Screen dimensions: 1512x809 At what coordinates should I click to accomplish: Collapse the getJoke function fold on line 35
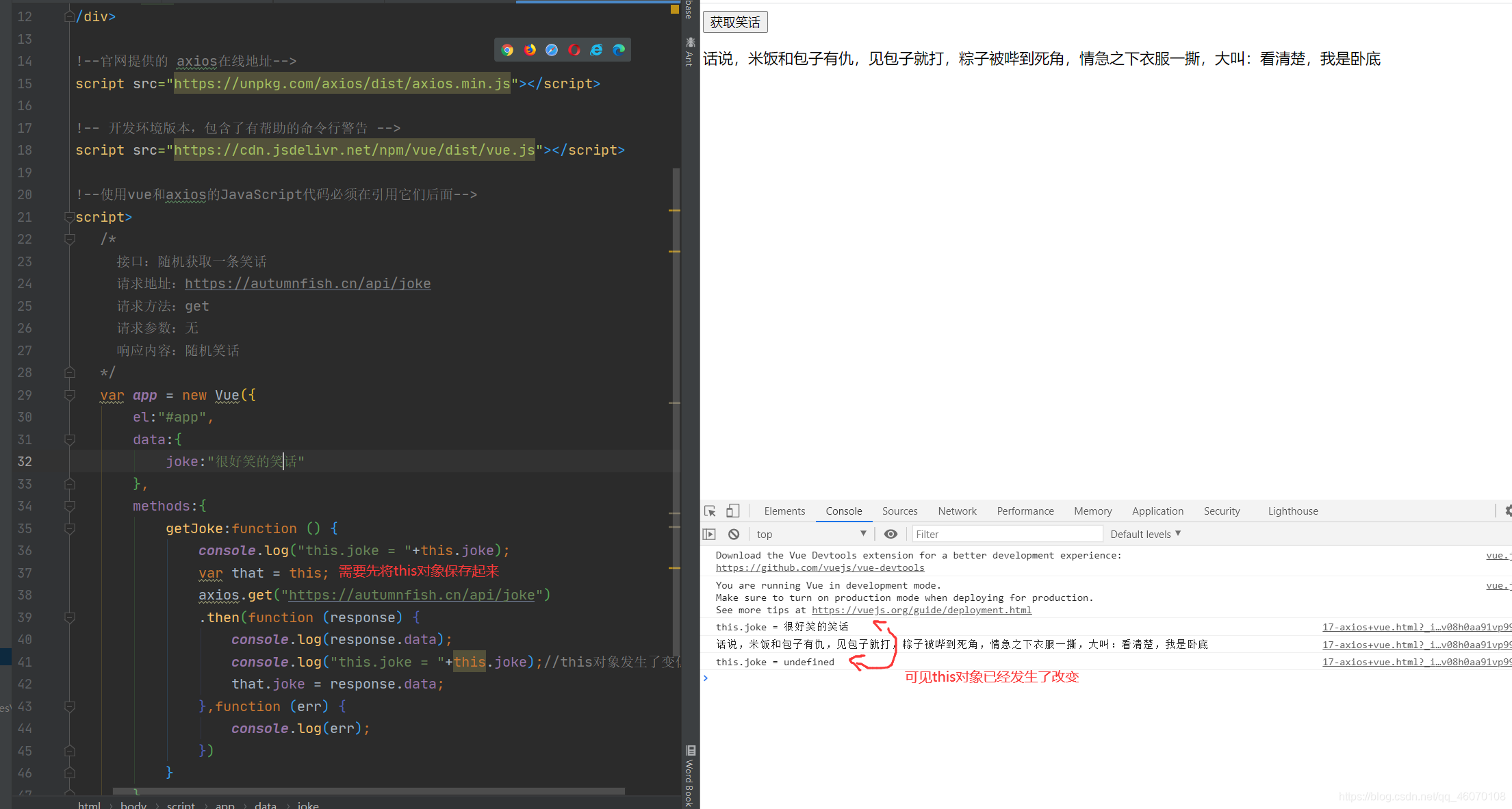pos(69,528)
